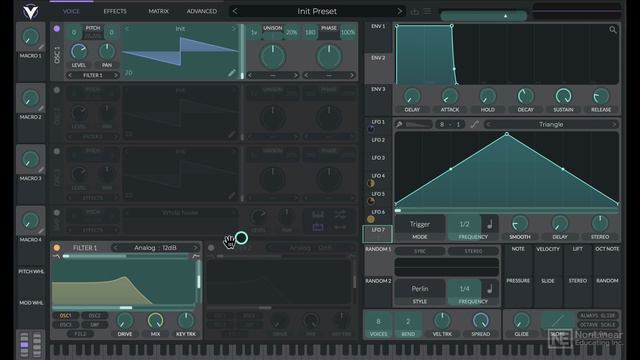This screenshot has width=640, height=360.
Task: Click the sampler shuffle random icon
Action: pos(340,214)
